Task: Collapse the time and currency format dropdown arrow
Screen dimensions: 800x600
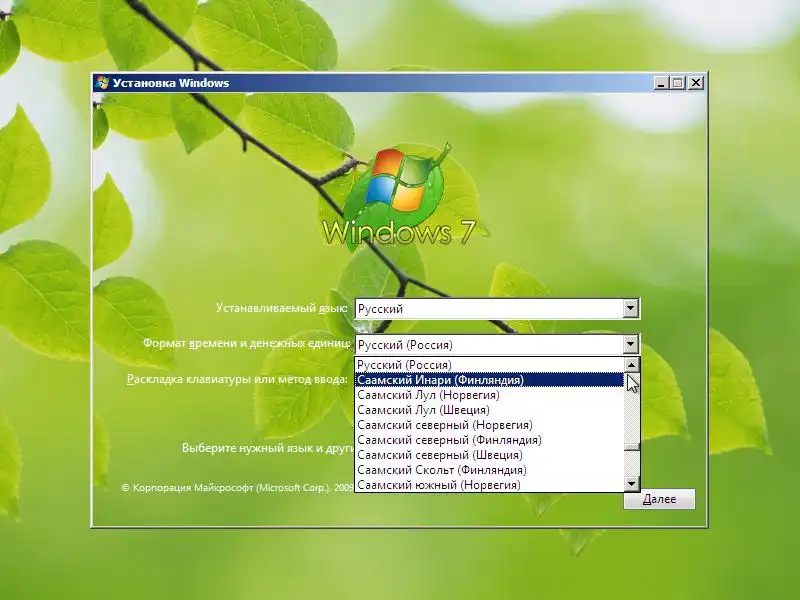Action: (x=631, y=344)
